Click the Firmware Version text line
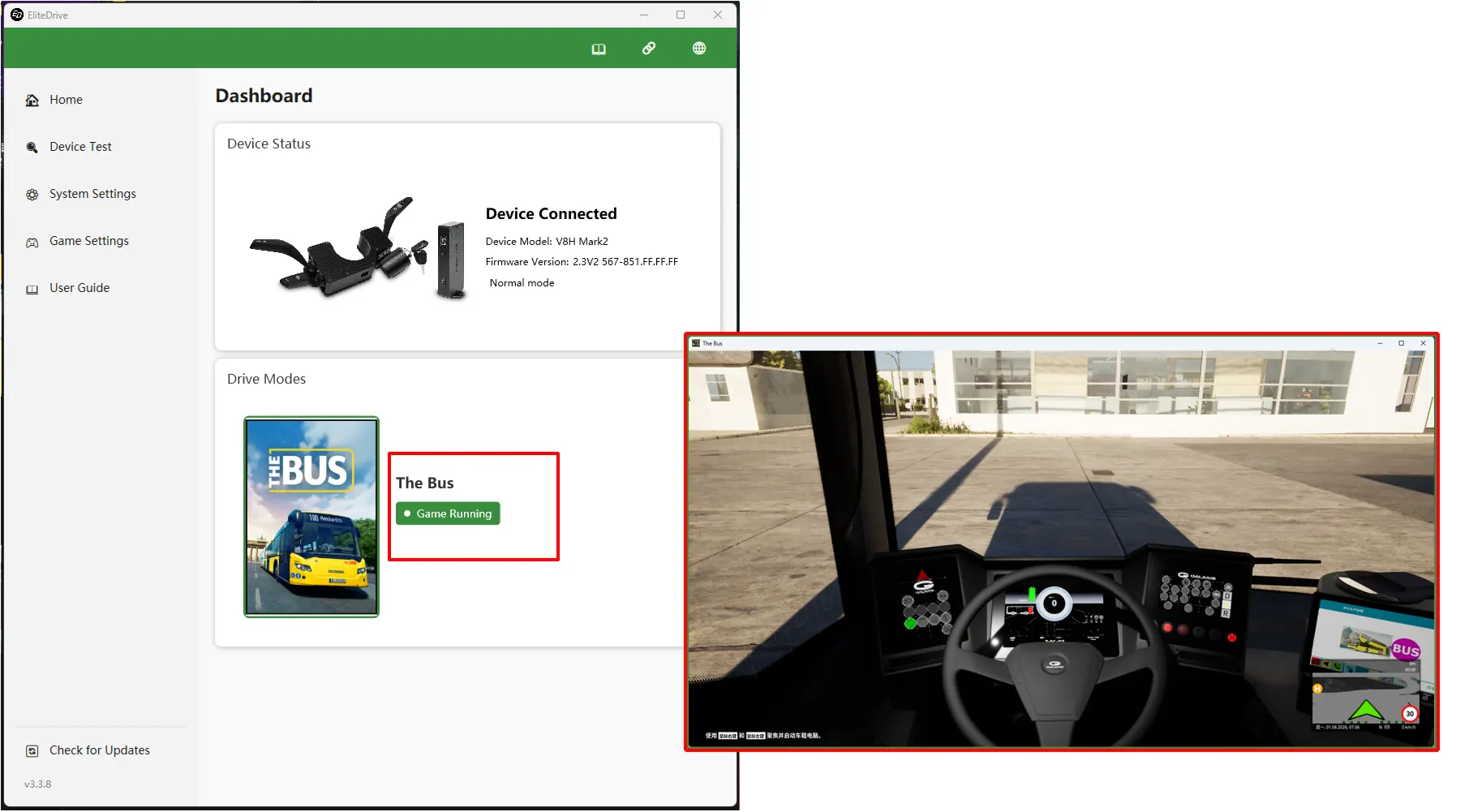This screenshot has height=812, width=1469. (x=582, y=261)
